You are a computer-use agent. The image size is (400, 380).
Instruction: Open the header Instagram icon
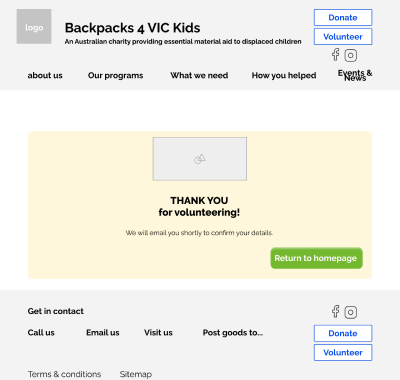(351, 55)
